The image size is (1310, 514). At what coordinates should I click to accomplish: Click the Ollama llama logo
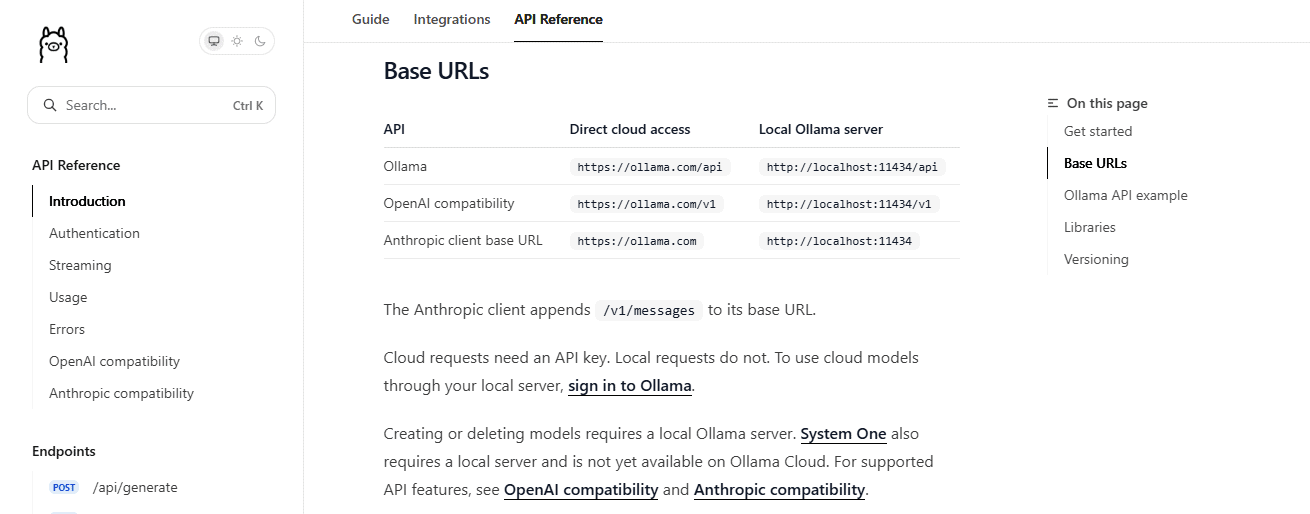coord(54,44)
